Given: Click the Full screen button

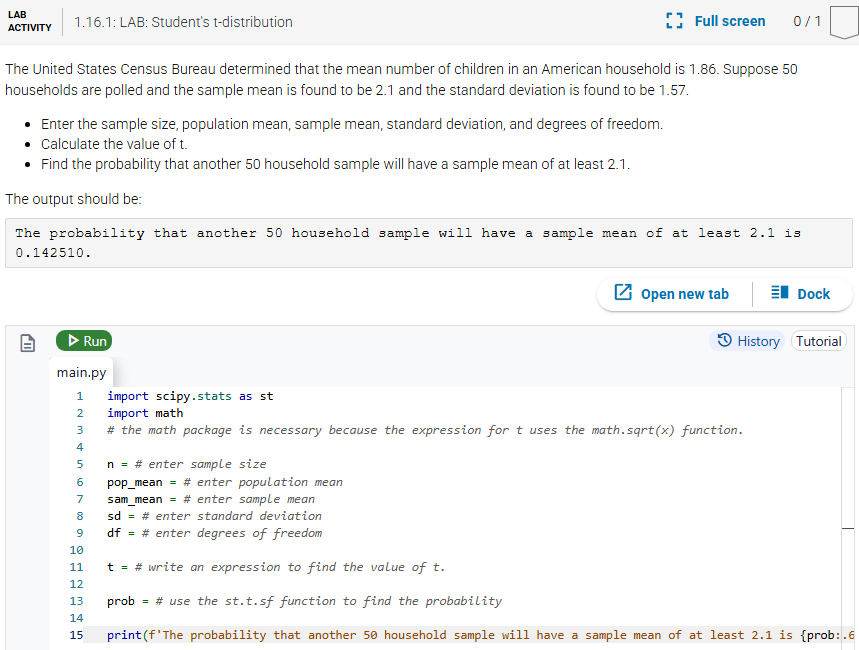Looking at the screenshot, I should tap(715, 21).
